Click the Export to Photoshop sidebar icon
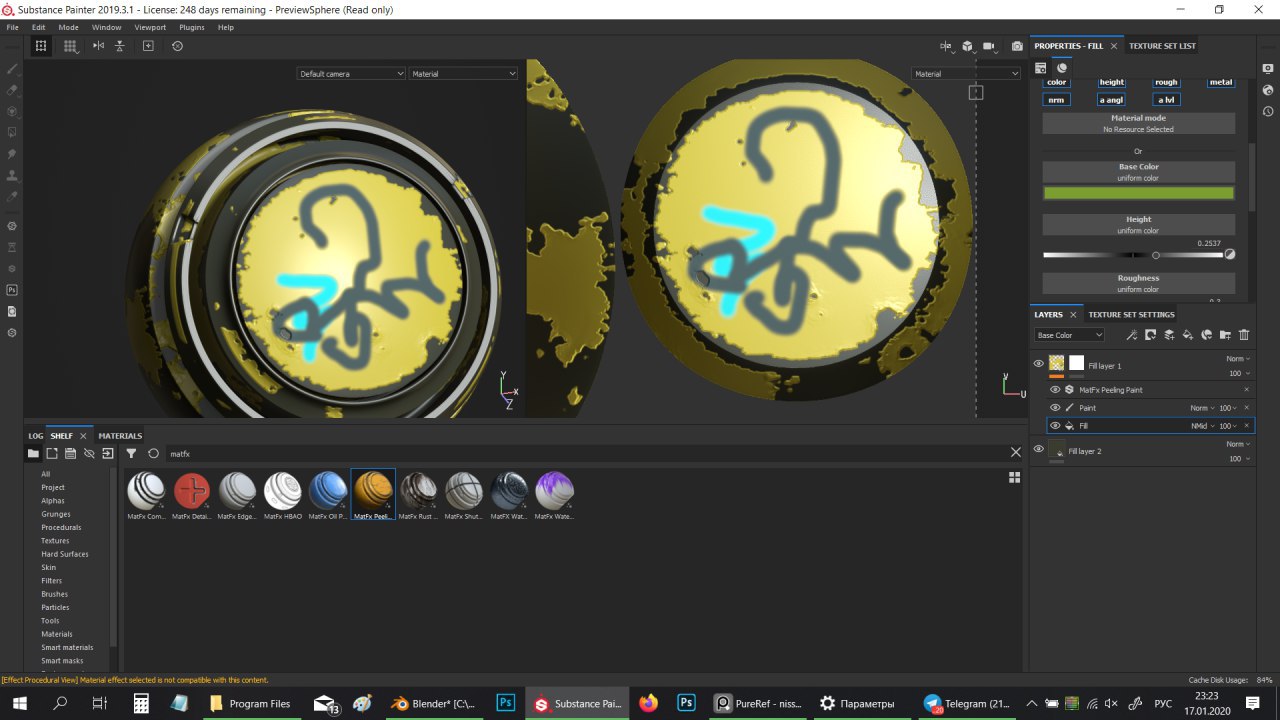Viewport: 1280px width, 720px height. click(x=12, y=290)
